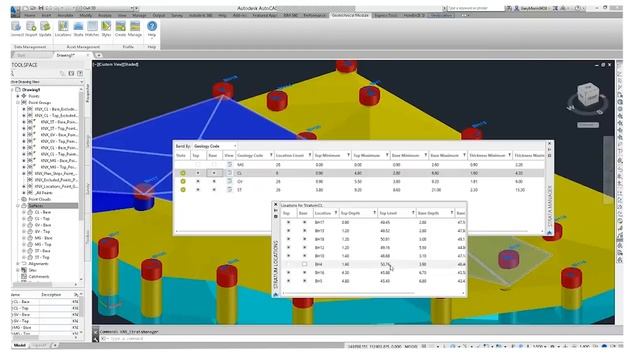The image size is (640, 360).
Task: Click the view icon in the MG stratum row
Action: (x=229, y=164)
